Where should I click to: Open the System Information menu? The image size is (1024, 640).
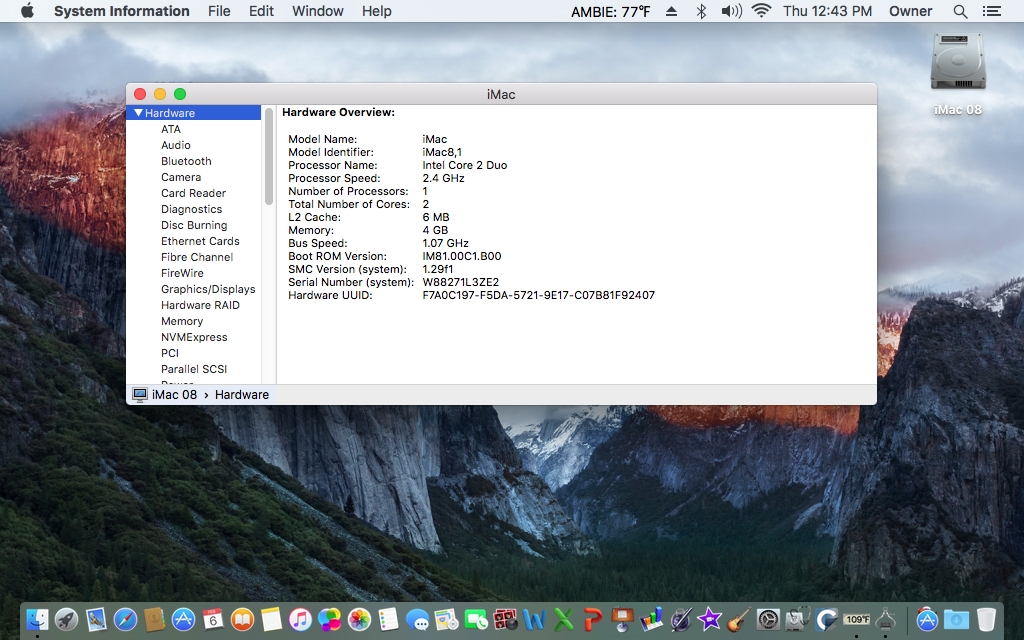(x=121, y=11)
